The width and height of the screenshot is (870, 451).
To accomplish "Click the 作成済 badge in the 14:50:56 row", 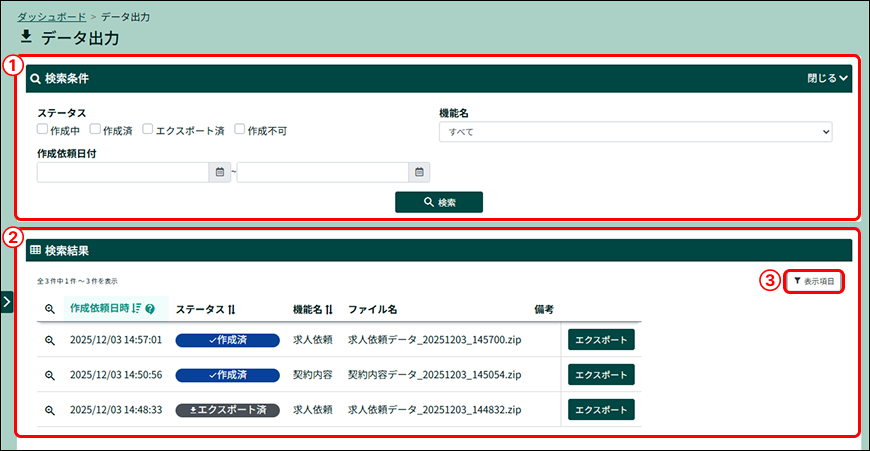I will click(227, 375).
